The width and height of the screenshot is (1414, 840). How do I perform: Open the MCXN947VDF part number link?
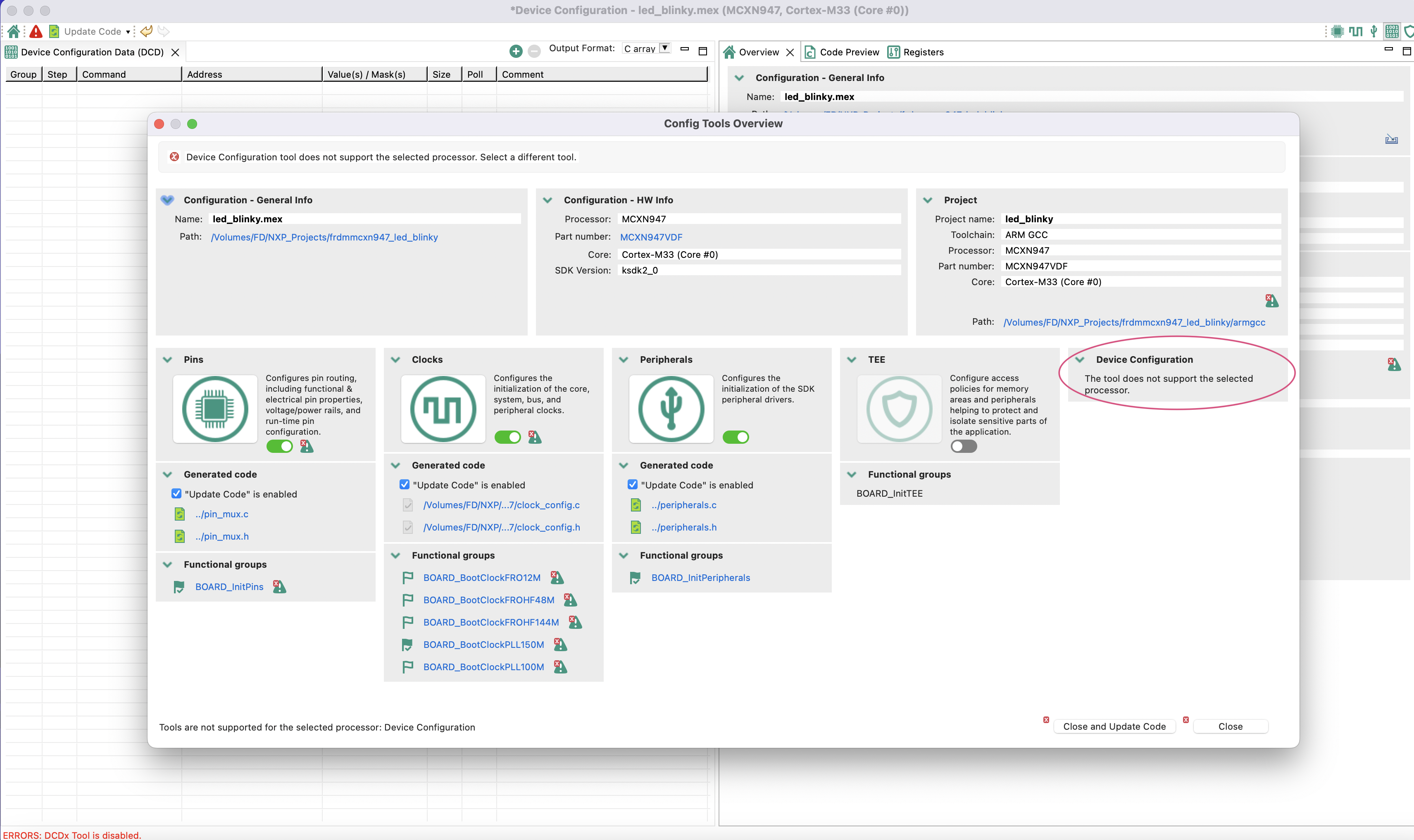(x=651, y=237)
